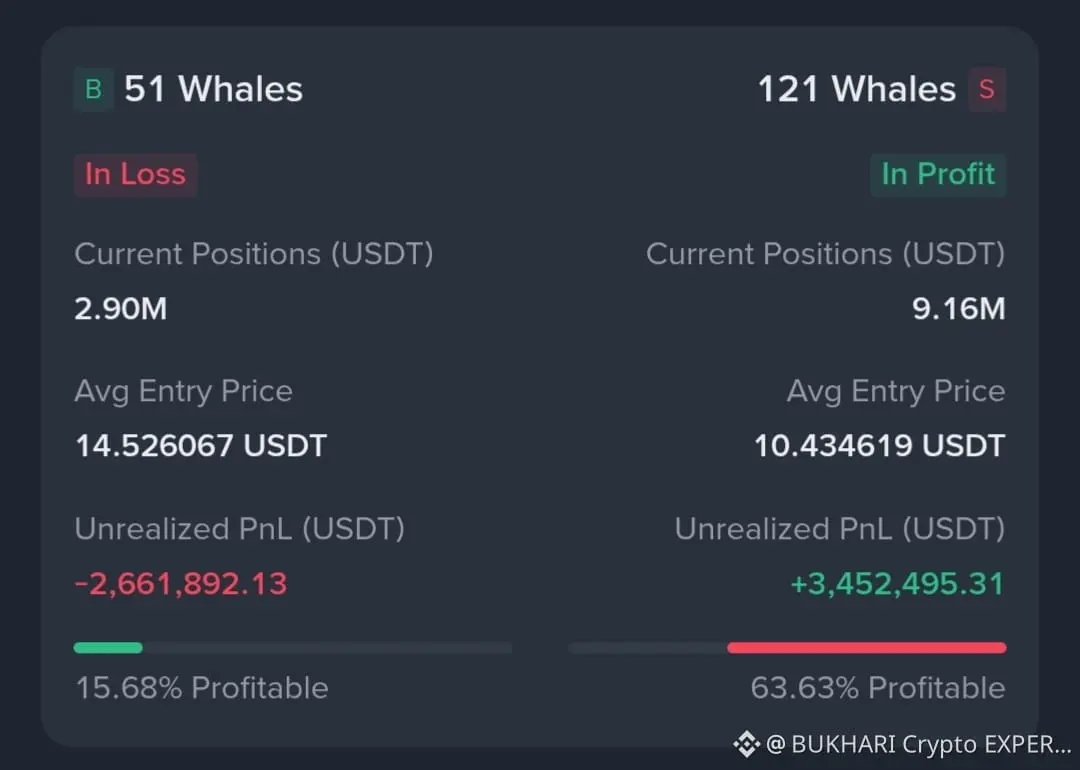Click the green buy-side progress bar
This screenshot has height=770, width=1080.
pos(108,648)
